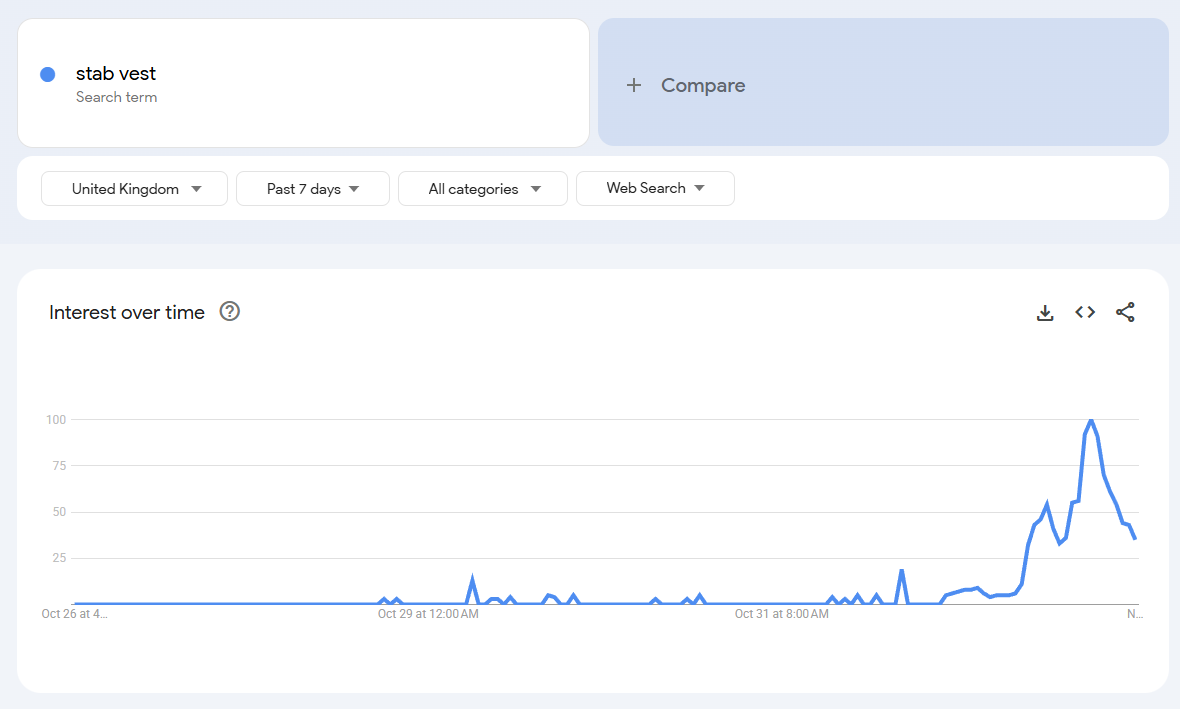Click the Interest over time heading

126,312
